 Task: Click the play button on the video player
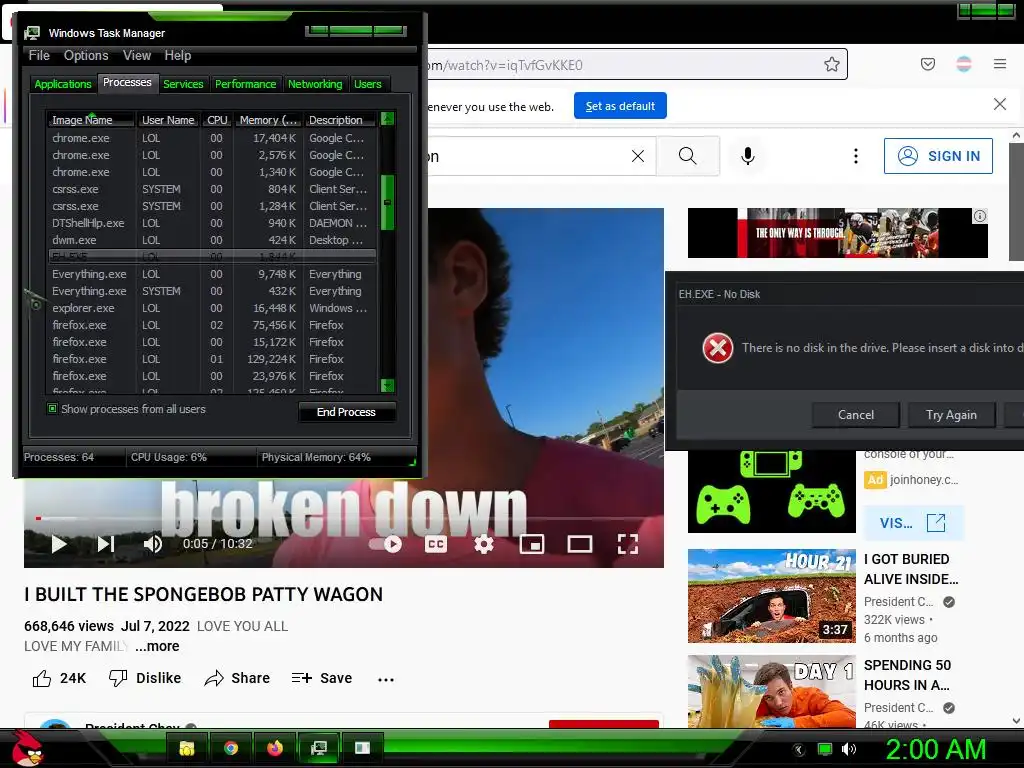coord(59,544)
